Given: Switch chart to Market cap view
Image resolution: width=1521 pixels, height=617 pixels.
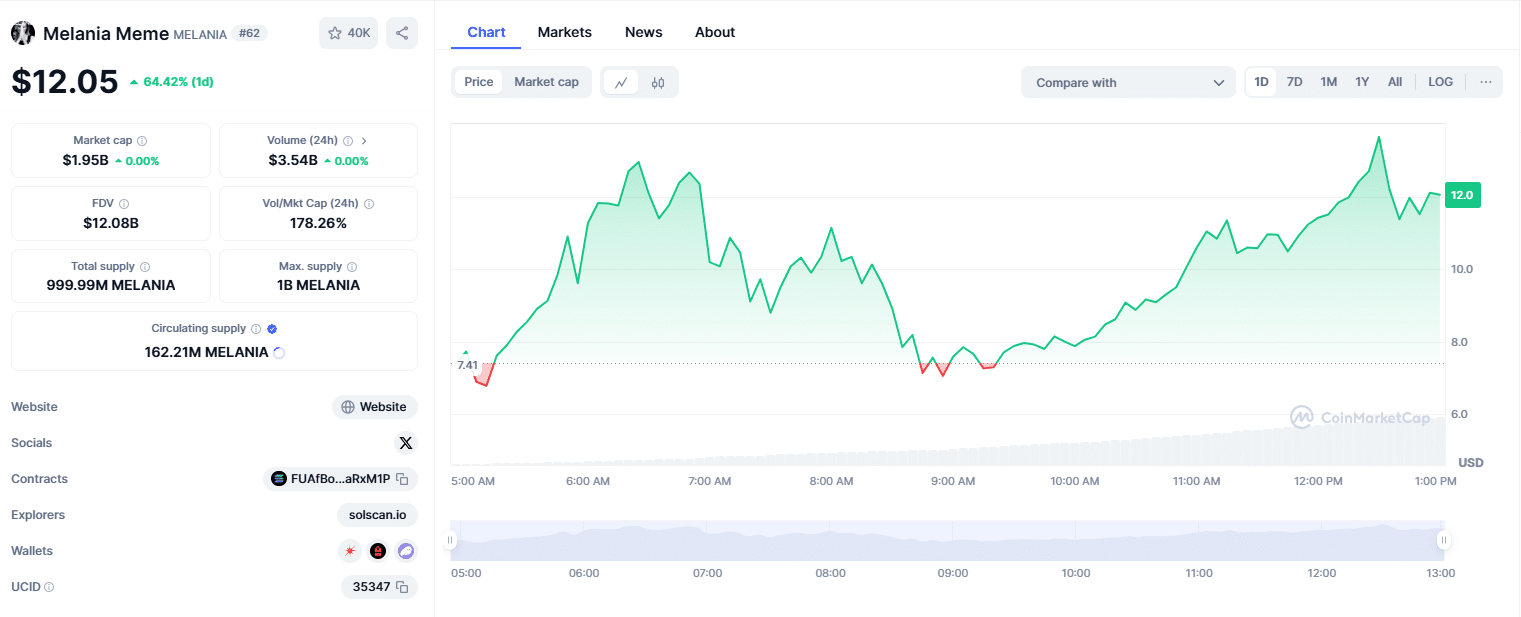Looking at the screenshot, I should pyautogui.click(x=546, y=82).
